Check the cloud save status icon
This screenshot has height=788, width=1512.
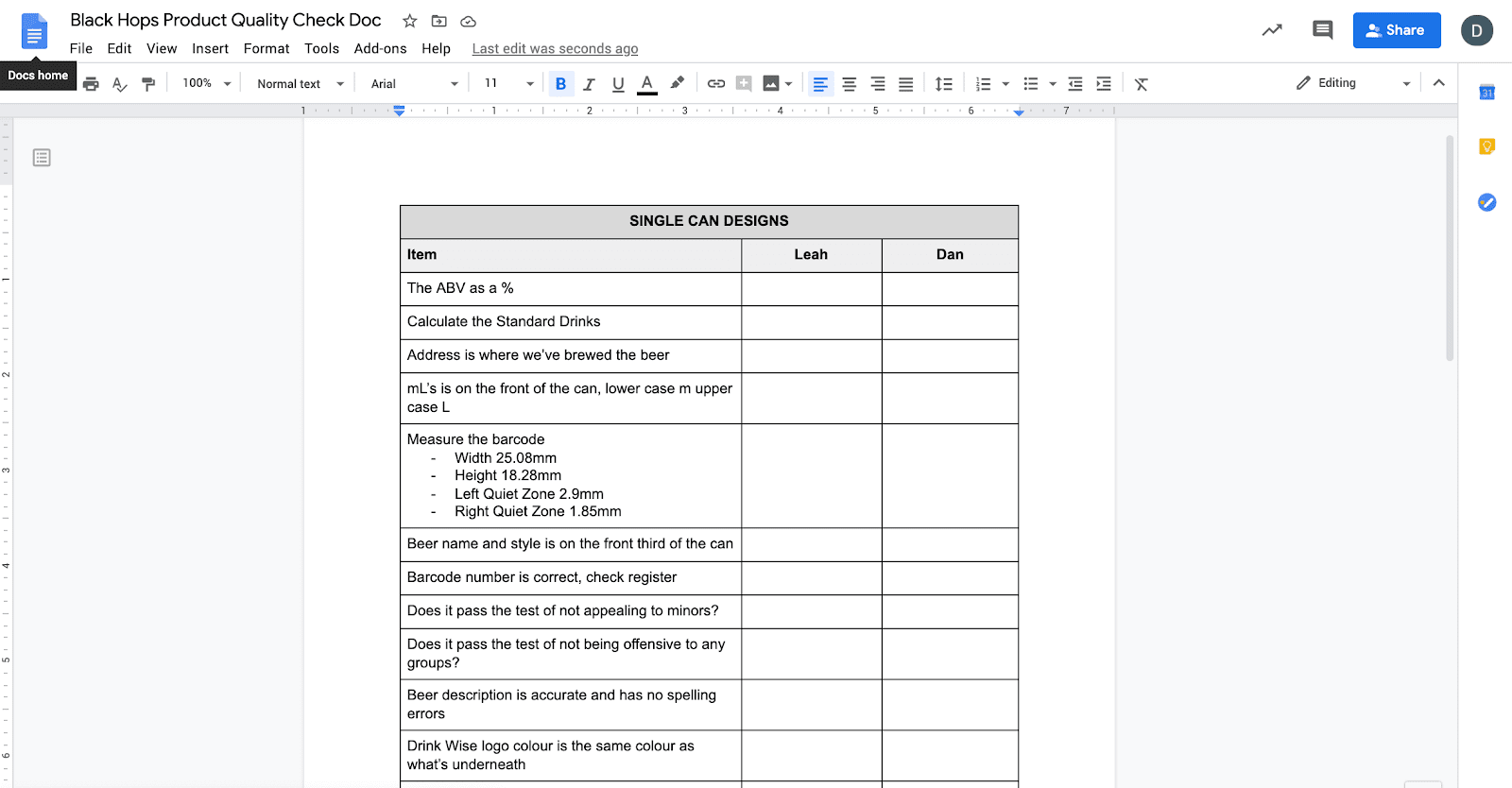[468, 21]
